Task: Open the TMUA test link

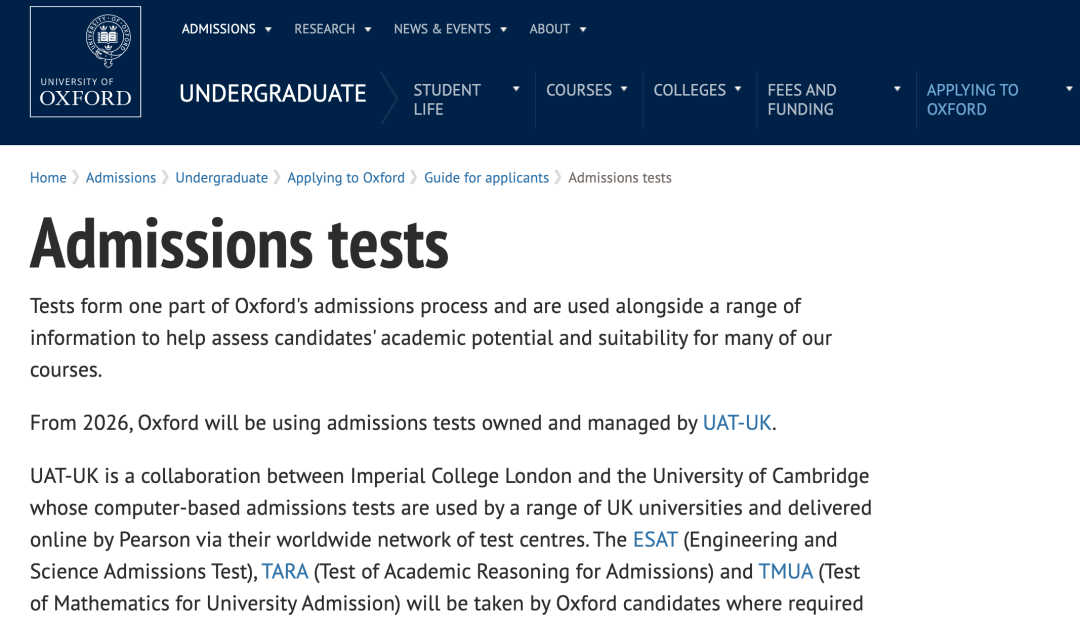Action: (x=786, y=572)
